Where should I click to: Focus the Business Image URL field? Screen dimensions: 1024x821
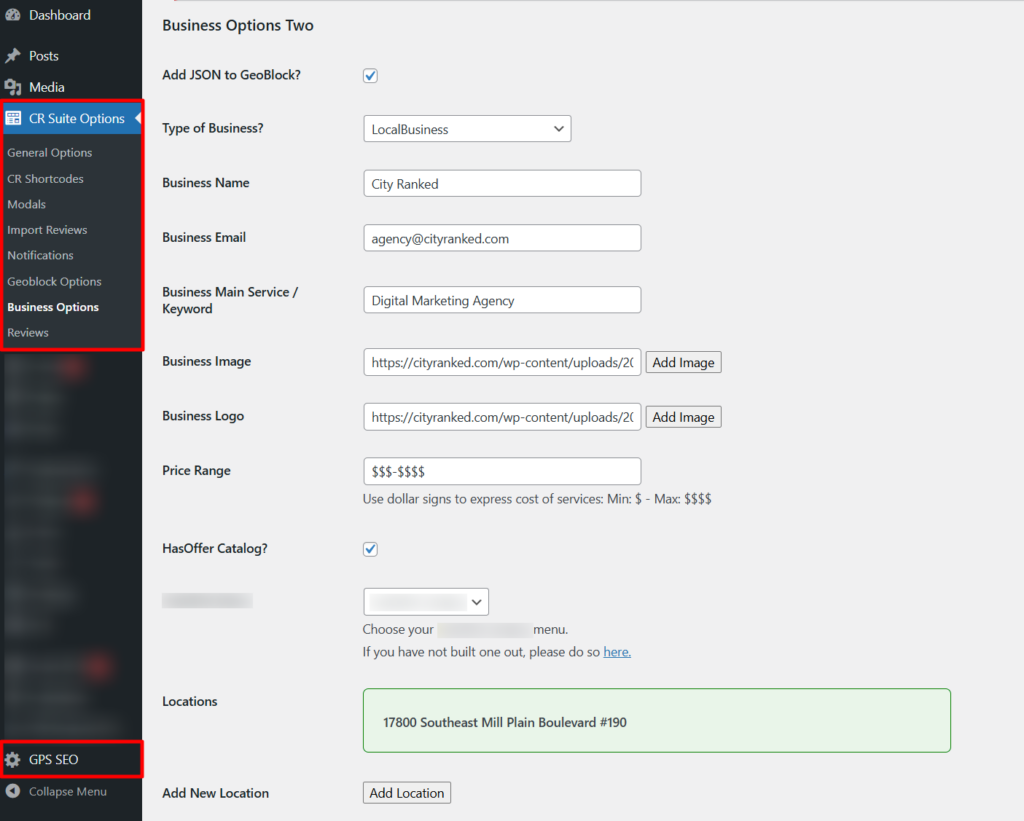pos(502,362)
